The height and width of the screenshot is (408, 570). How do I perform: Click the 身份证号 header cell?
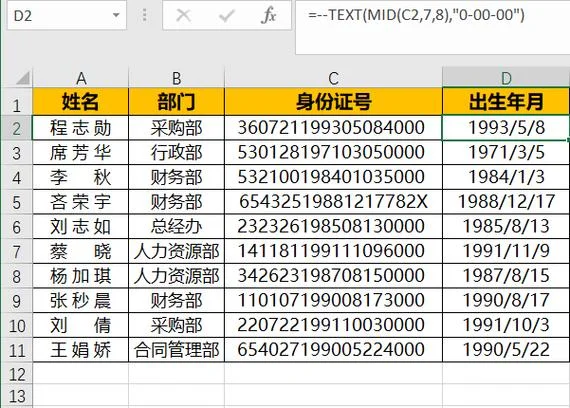(x=333, y=101)
